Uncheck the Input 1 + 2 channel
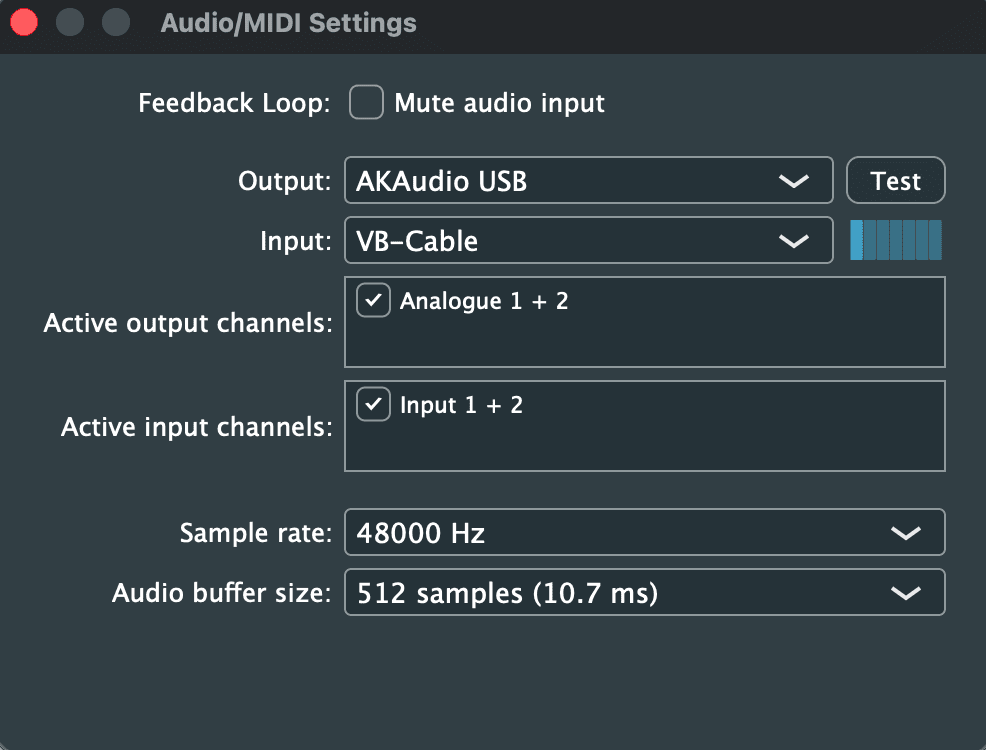986x750 pixels. coord(374,404)
